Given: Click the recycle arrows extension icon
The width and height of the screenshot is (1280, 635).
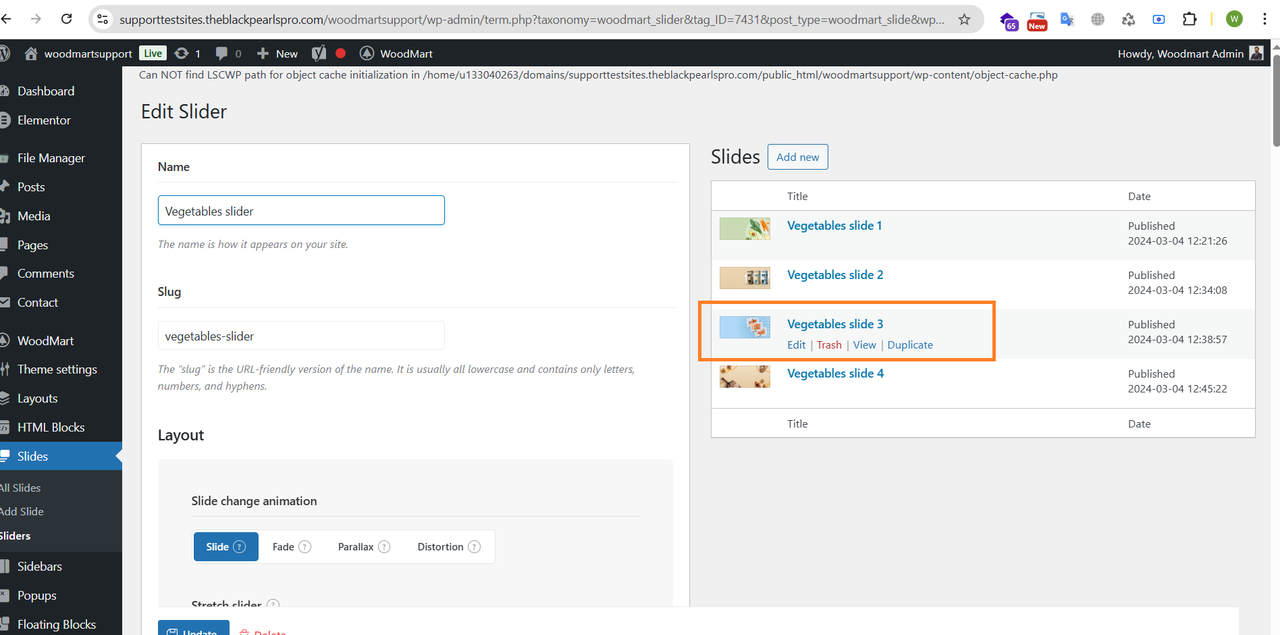Looking at the screenshot, I should click(1129, 19).
